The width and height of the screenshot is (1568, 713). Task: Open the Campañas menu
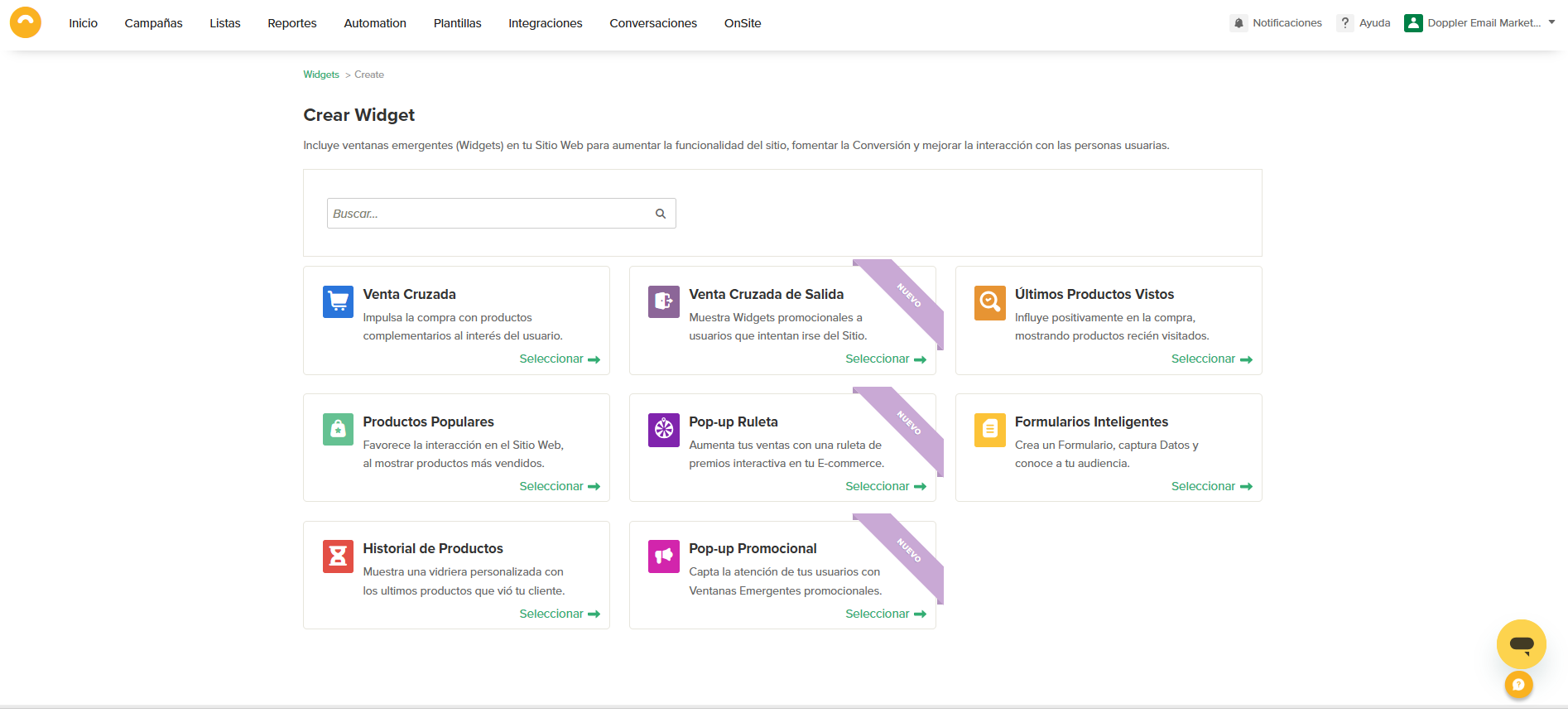point(153,23)
